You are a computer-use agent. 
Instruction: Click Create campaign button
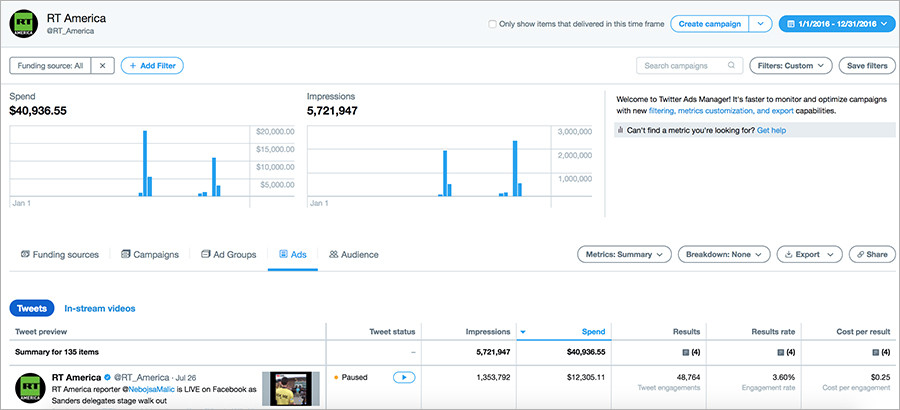point(709,24)
